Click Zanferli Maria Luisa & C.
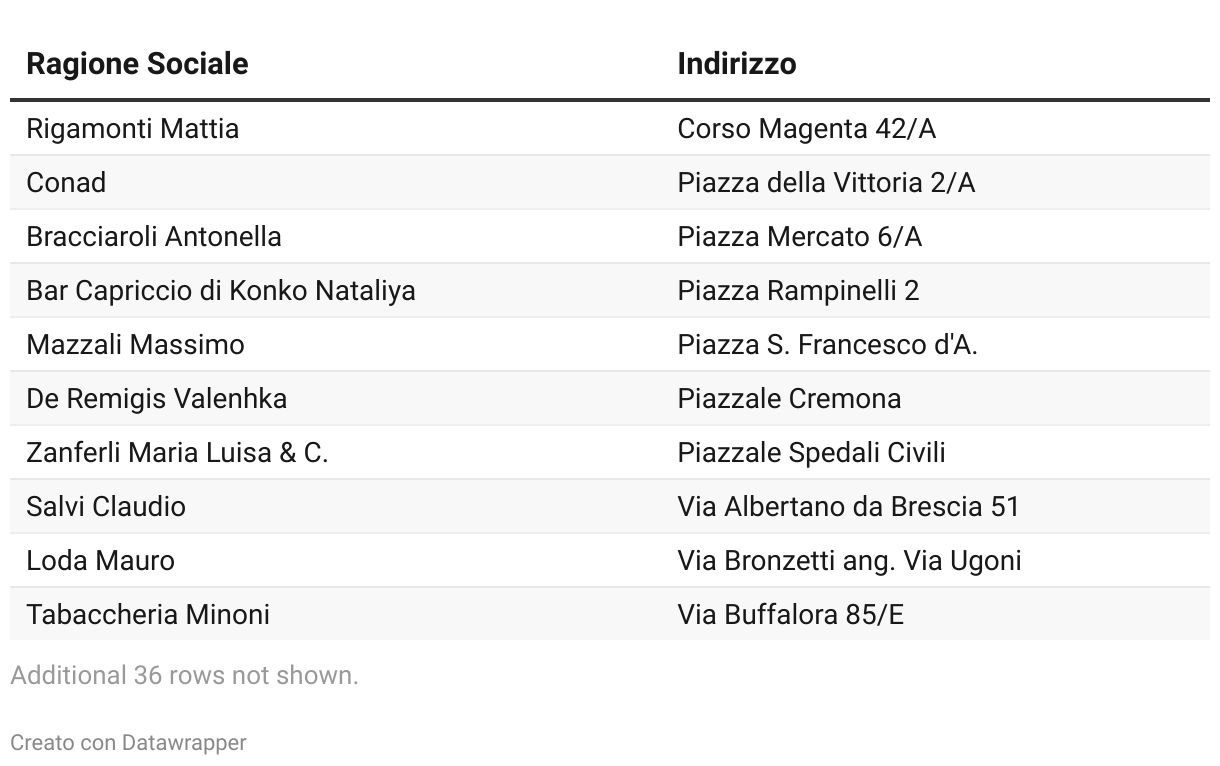The width and height of the screenshot is (1220, 766). coord(177,453)
